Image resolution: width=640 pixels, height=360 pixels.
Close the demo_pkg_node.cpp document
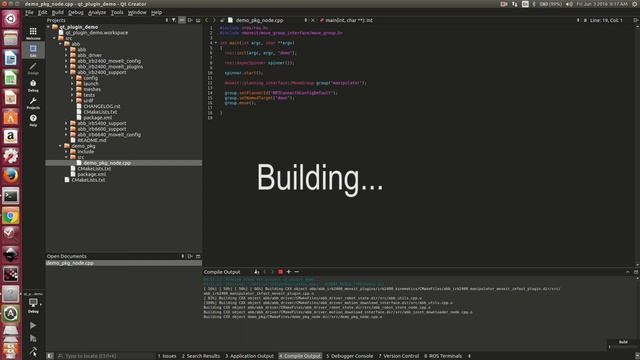coord(313,20)
